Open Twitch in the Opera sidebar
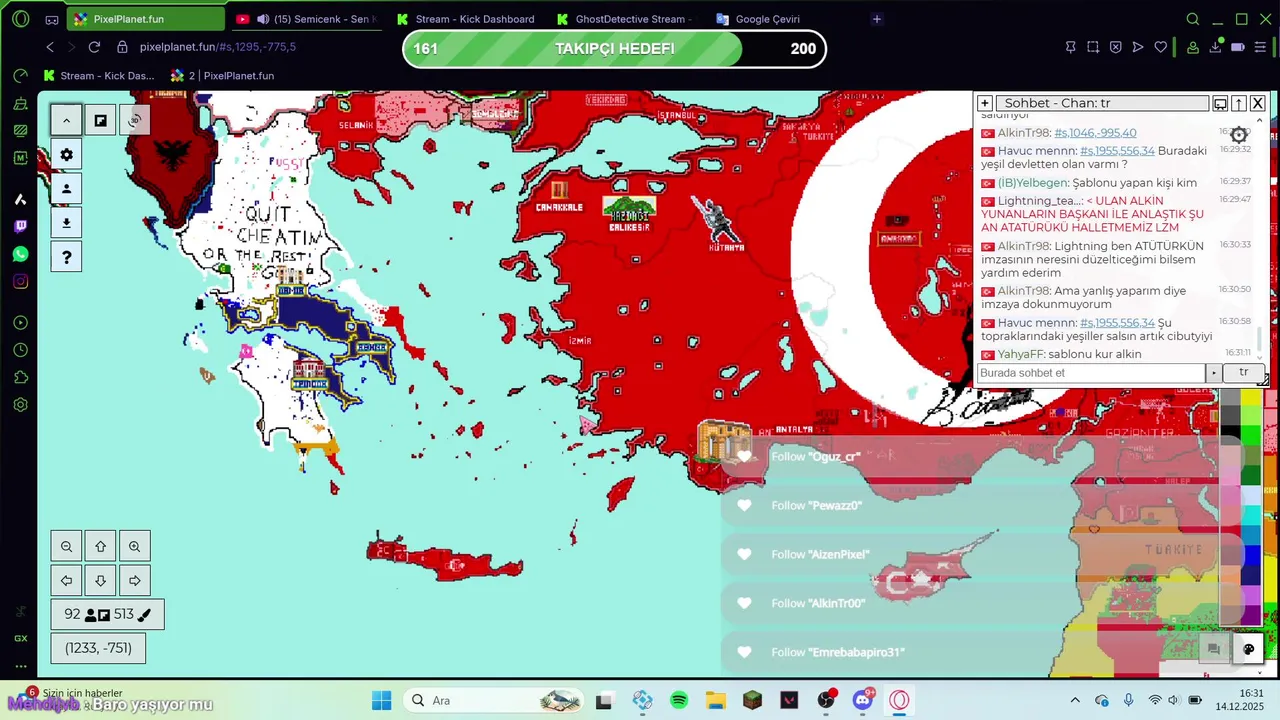 [20, 227]
